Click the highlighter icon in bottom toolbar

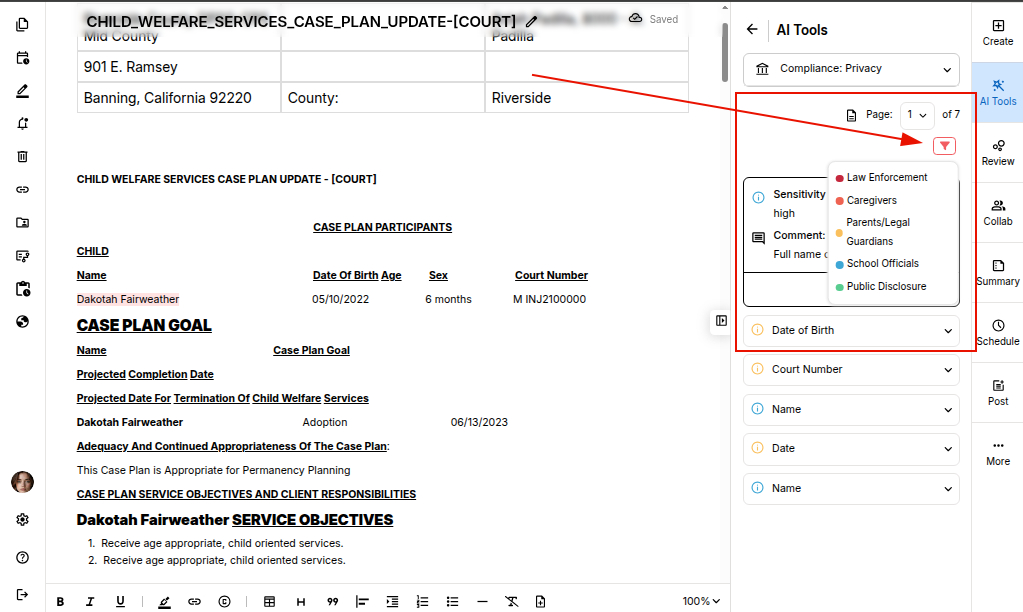click(x=164, y=601)
